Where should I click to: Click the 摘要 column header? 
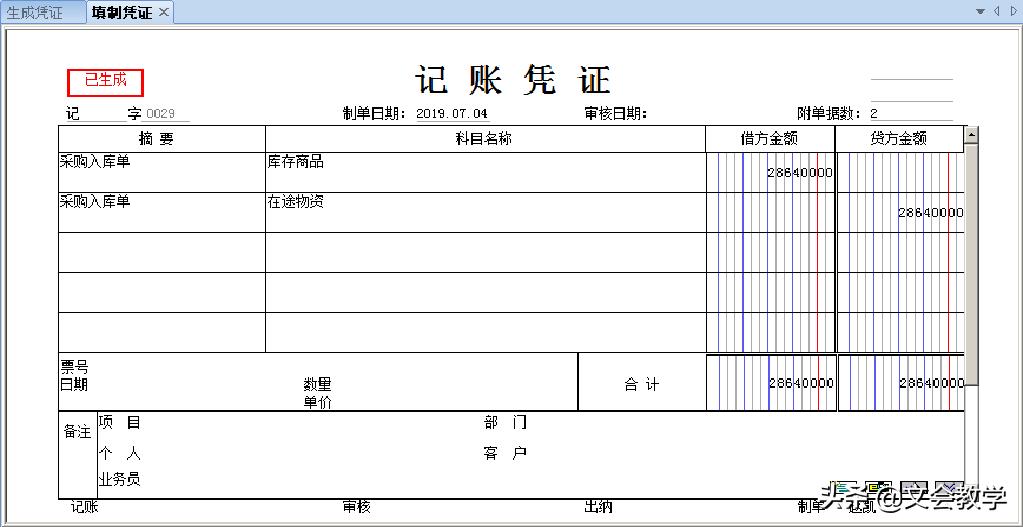tap(162, 139)
